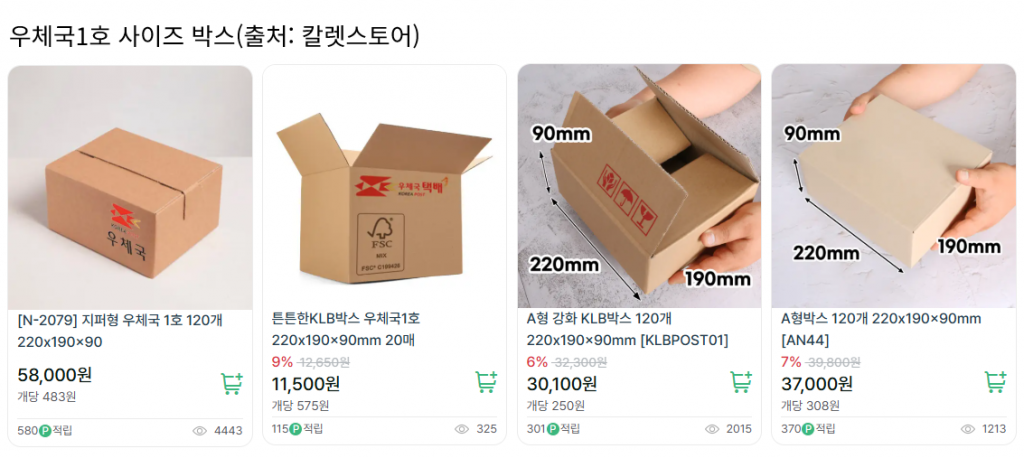
Task: Click the eye icon next to 325 views
Action: pyautogui.click(x=462, y=429)
